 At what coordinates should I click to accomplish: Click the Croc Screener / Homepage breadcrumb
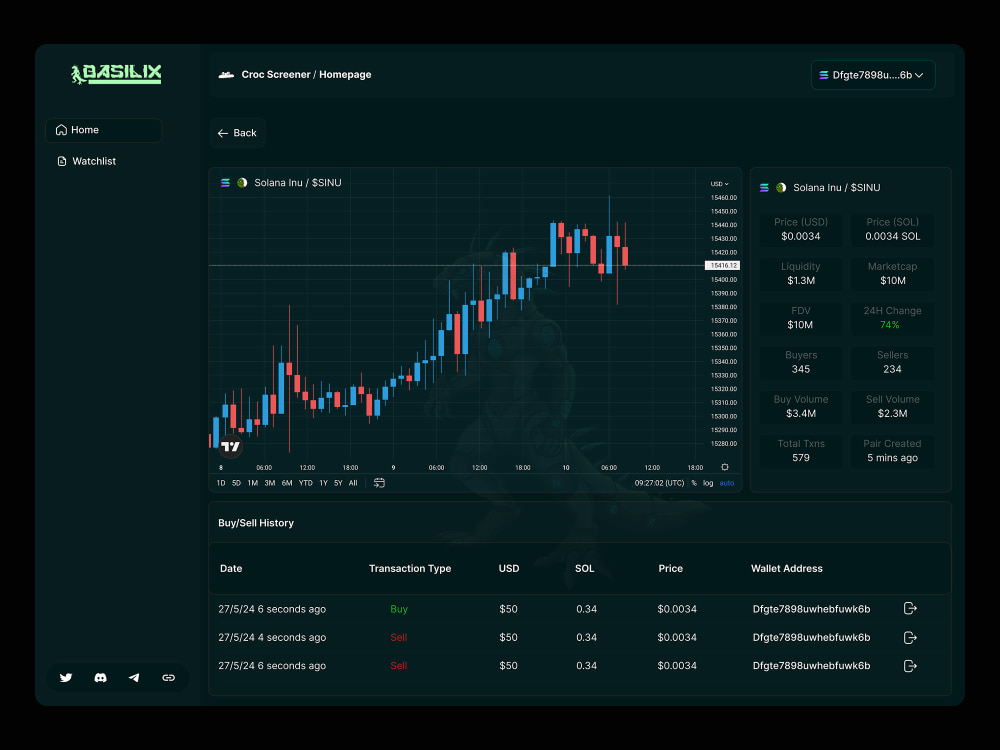pos(306,75)
